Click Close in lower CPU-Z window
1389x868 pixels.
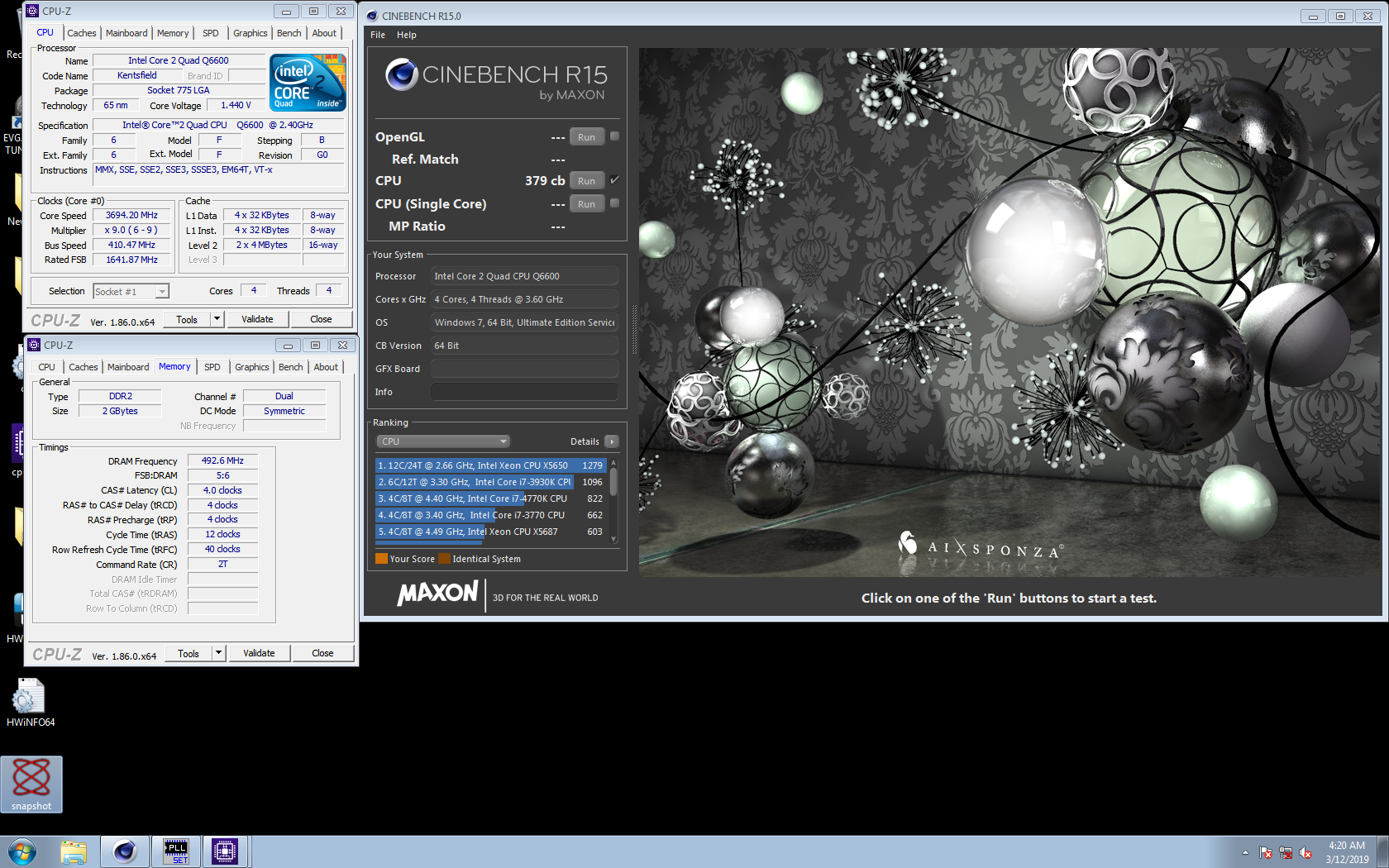click(x=322, y=653)
